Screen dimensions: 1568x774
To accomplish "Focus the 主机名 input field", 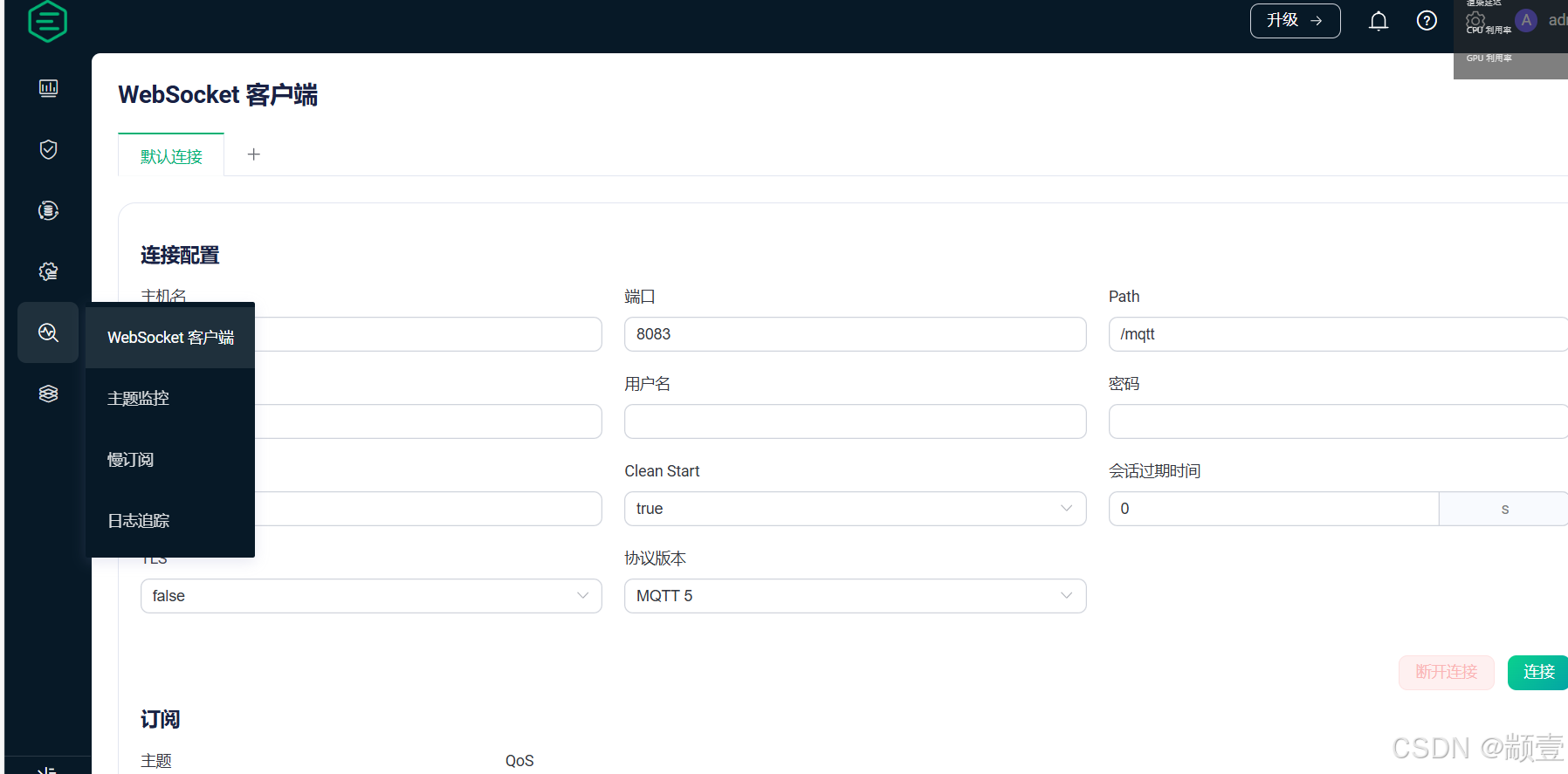I will coord(428,334).
